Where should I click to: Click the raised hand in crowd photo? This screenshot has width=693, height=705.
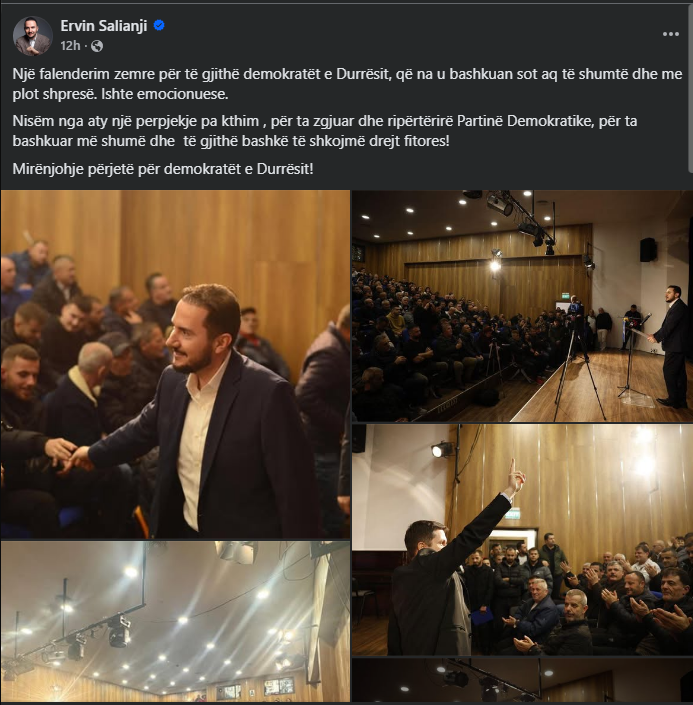click(x=515, y=479)
